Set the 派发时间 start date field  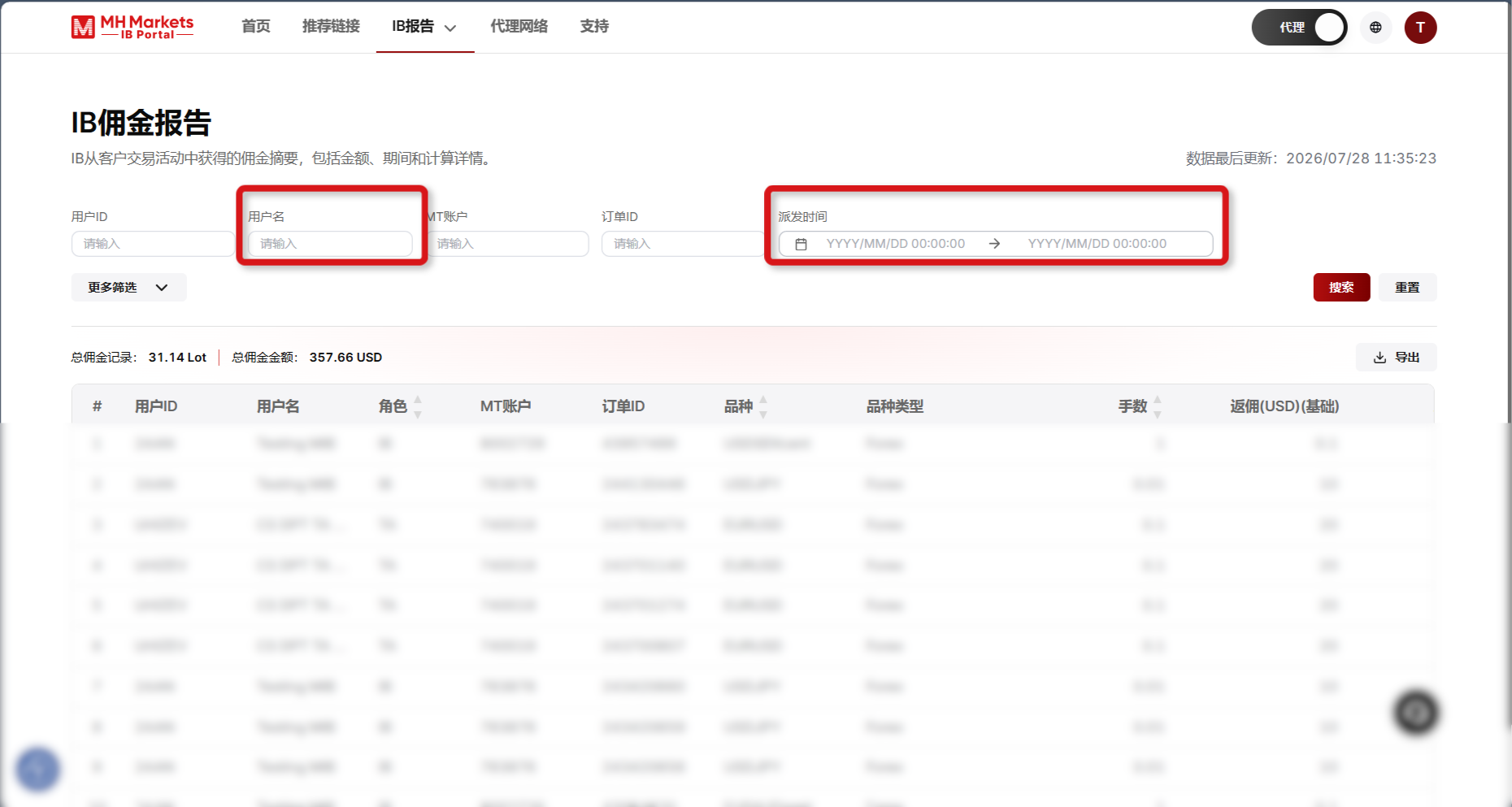coord(895,244)
